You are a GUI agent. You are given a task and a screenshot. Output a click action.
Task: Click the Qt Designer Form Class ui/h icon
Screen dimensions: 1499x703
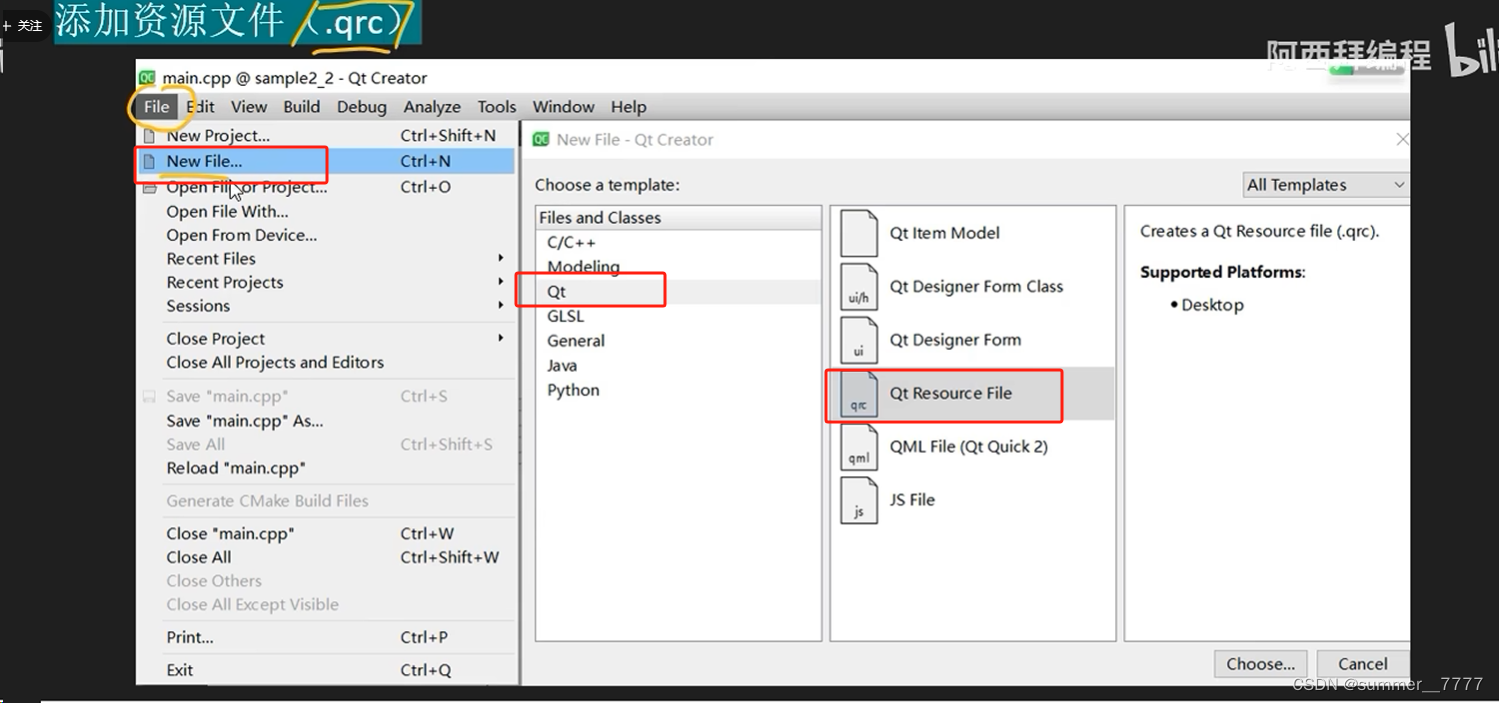tap(858, 287)
